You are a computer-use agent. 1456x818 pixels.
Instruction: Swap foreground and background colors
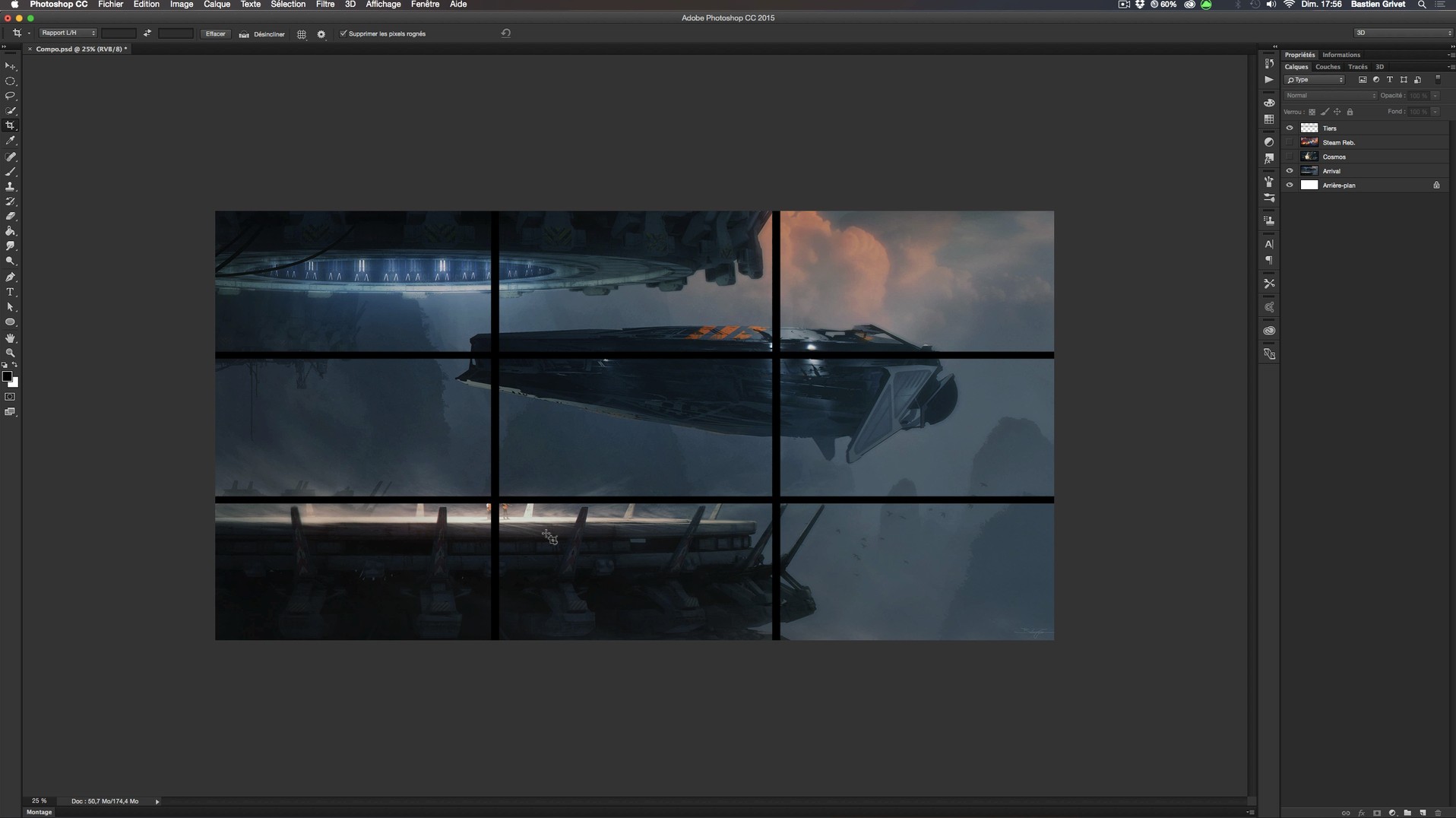click(14, 365)
